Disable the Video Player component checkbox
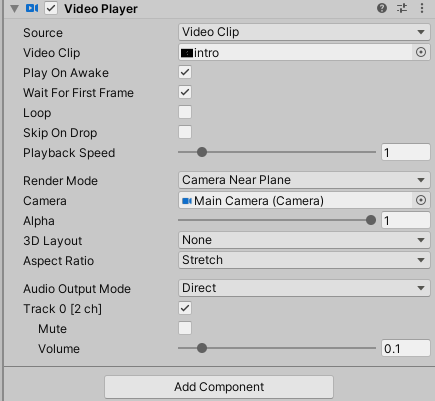This screenshot has width=435, height=401. click(x=51, y=8)
